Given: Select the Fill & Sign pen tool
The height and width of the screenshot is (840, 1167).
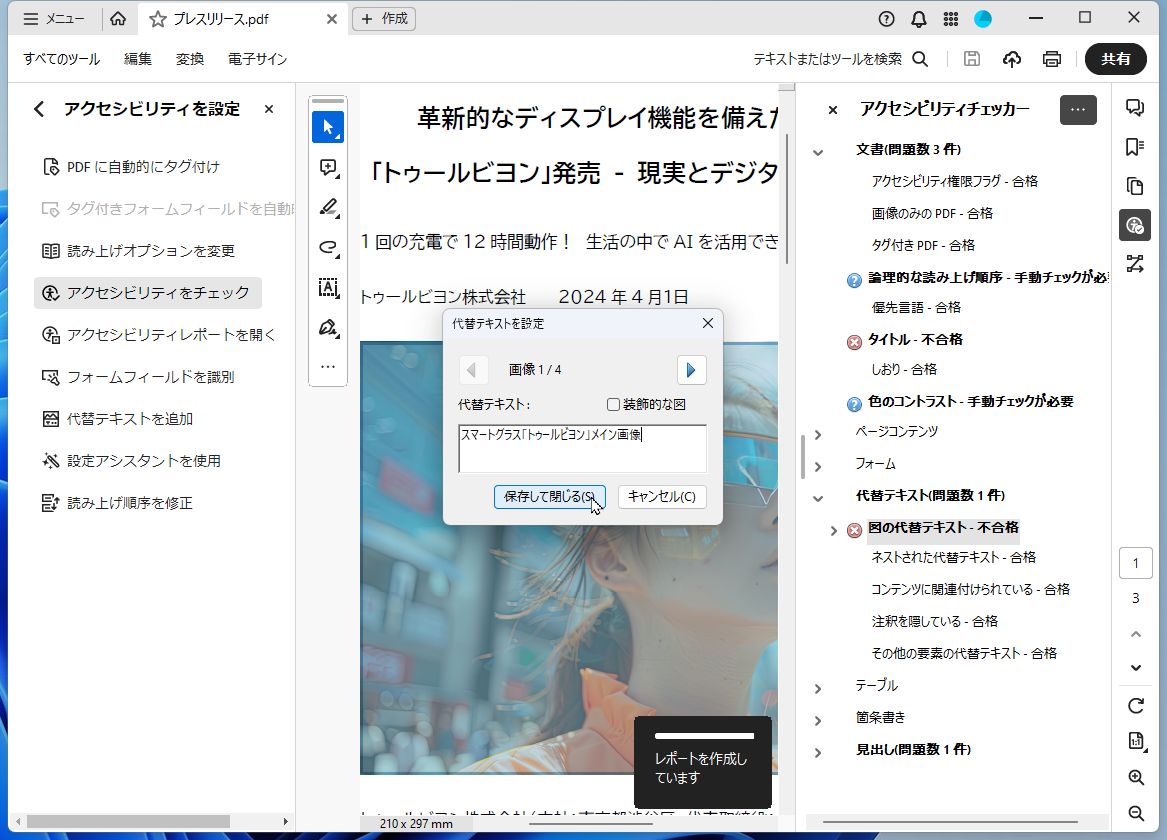Looking at the screenshot, I should [327, 327].
